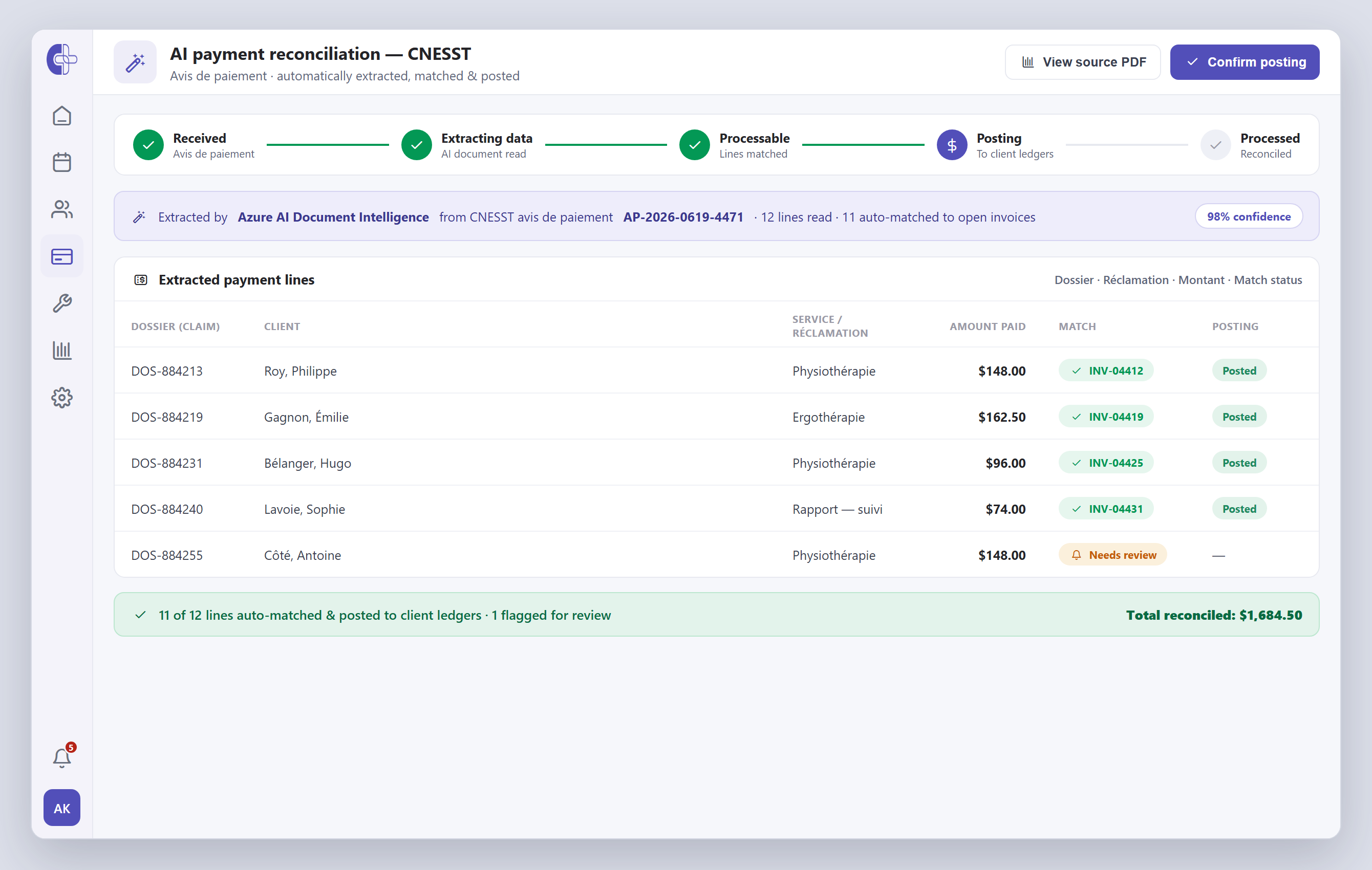Open the Clients people icon
Viewport: 1372px width, 870px height.
61,210
